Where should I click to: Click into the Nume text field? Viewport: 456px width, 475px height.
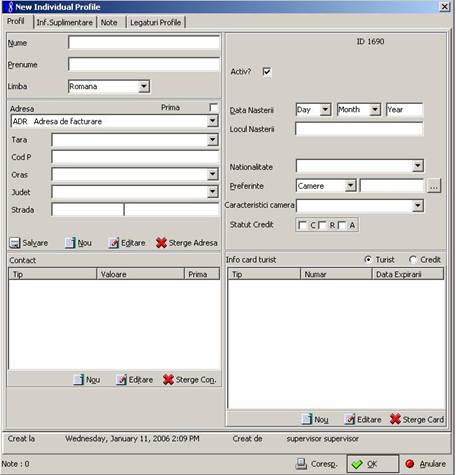tap(144, 43)
